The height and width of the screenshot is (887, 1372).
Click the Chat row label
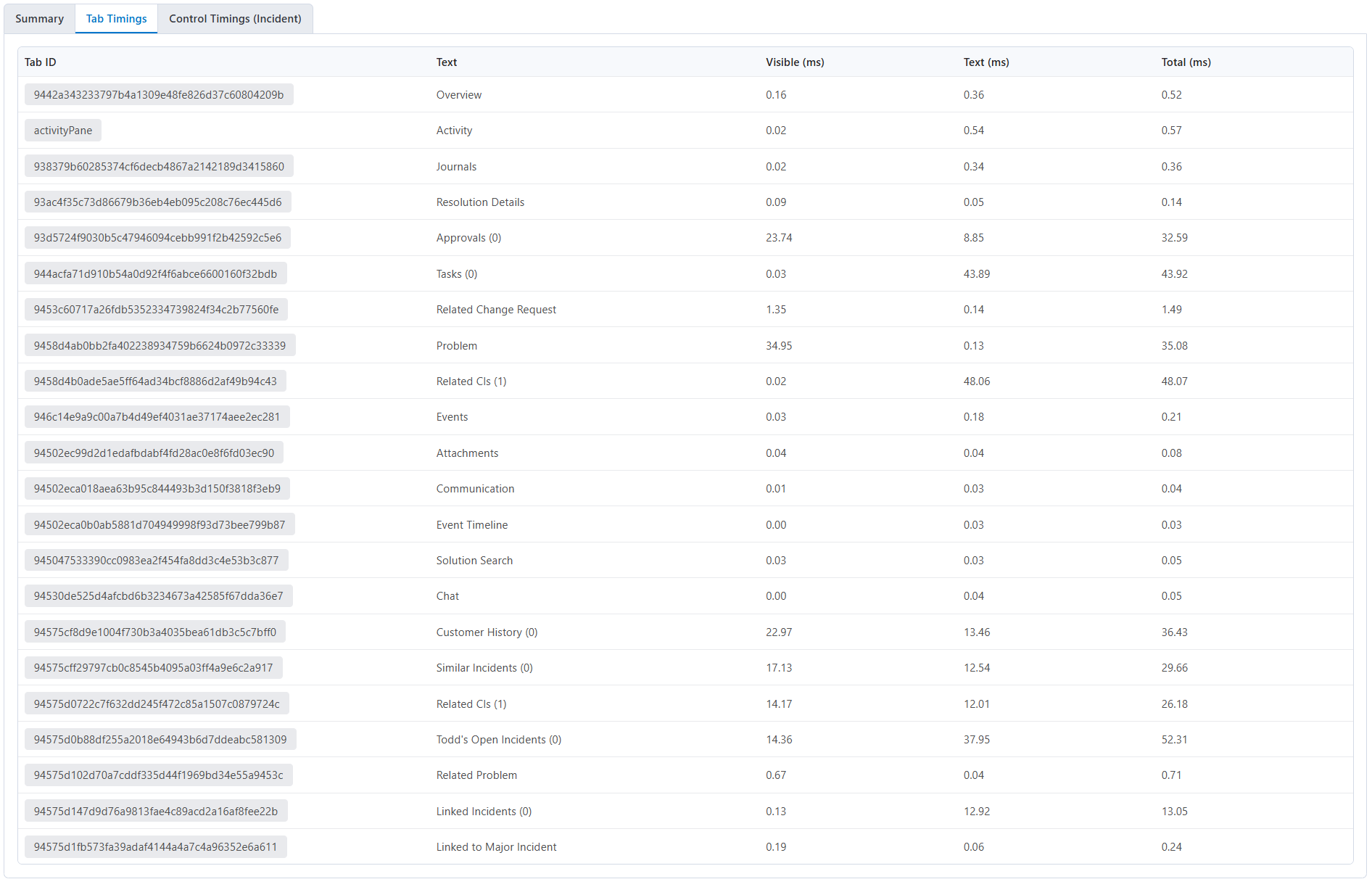tap(447, 596)
